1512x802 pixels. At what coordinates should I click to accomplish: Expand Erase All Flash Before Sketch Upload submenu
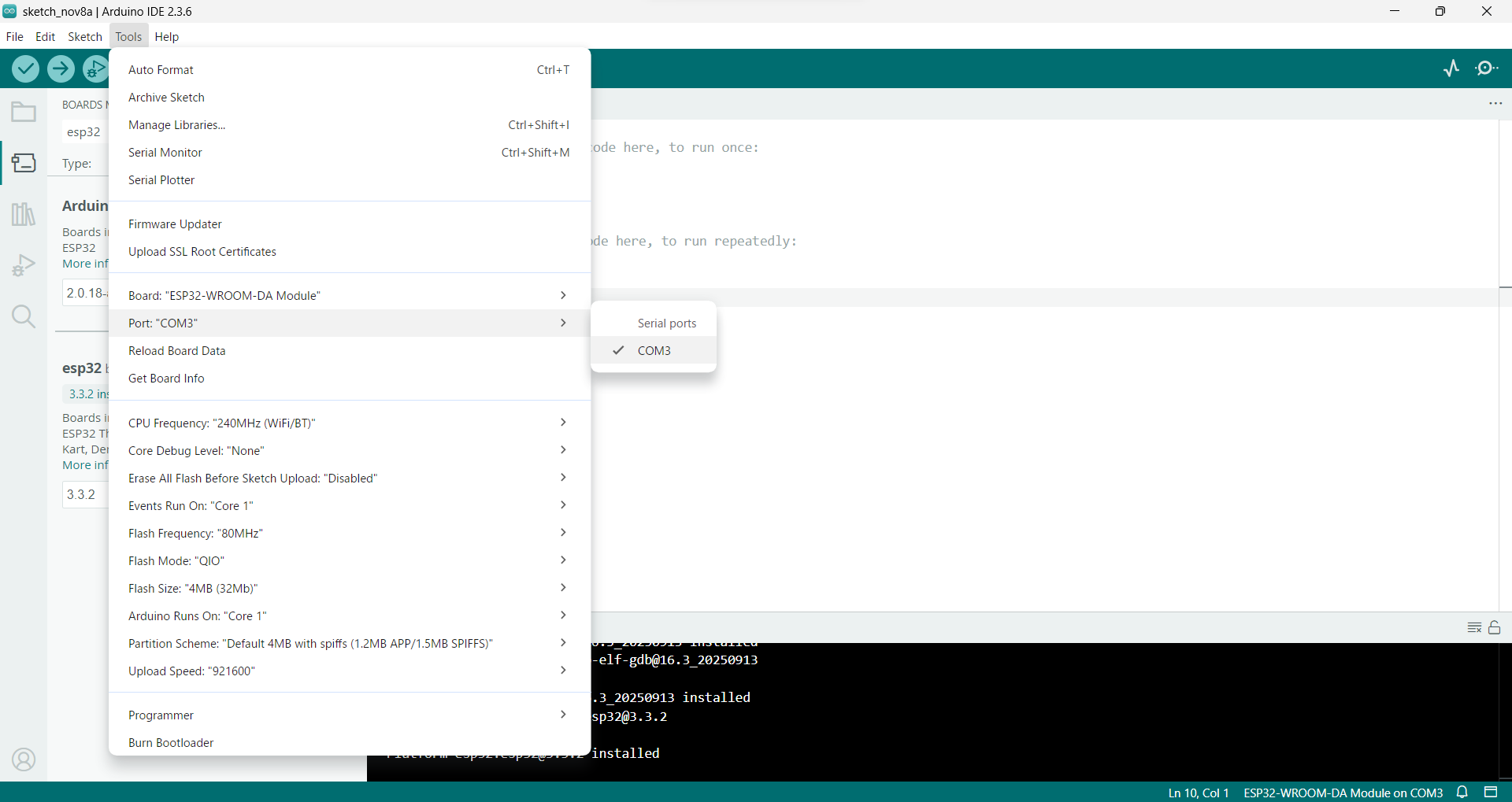[x=350, y=479]
